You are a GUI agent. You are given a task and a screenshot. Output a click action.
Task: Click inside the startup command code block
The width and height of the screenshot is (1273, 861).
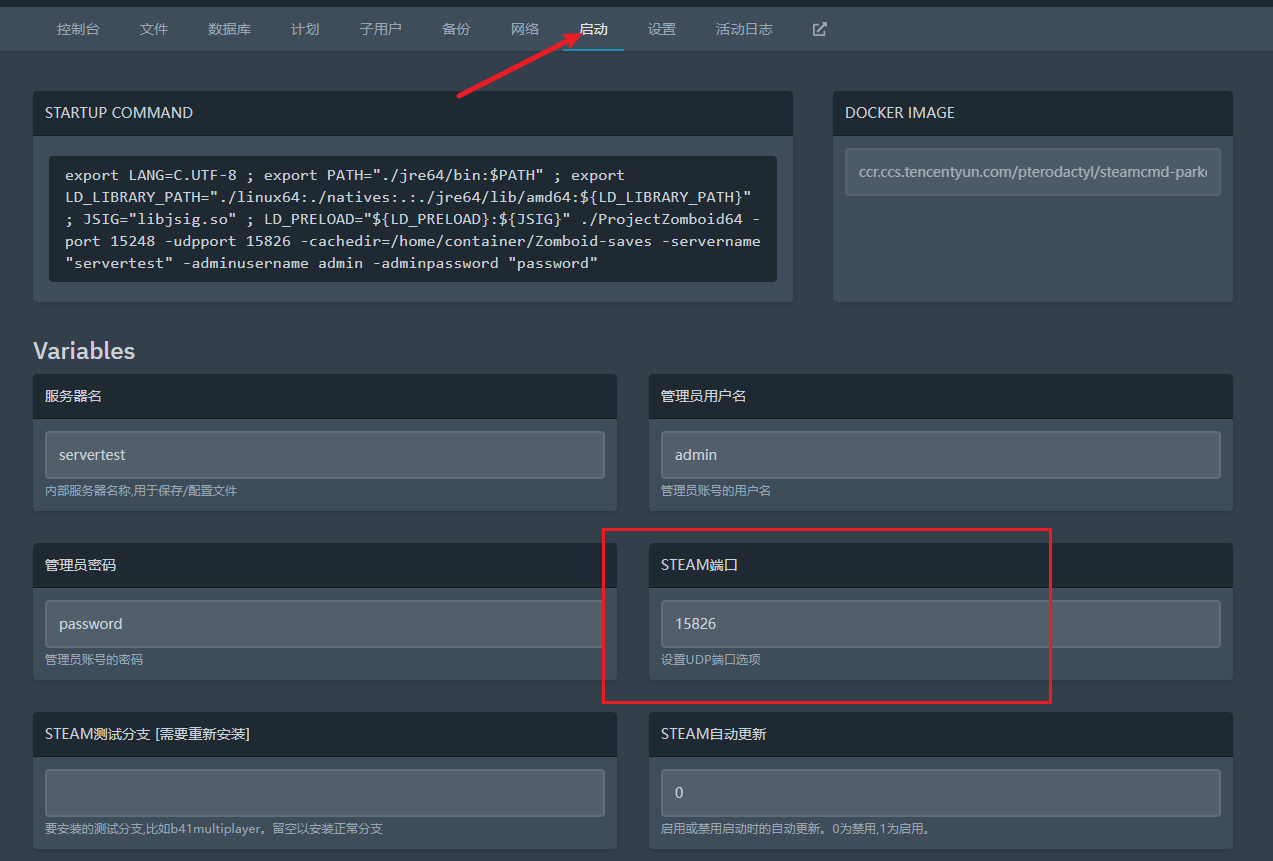coord(412,219)
